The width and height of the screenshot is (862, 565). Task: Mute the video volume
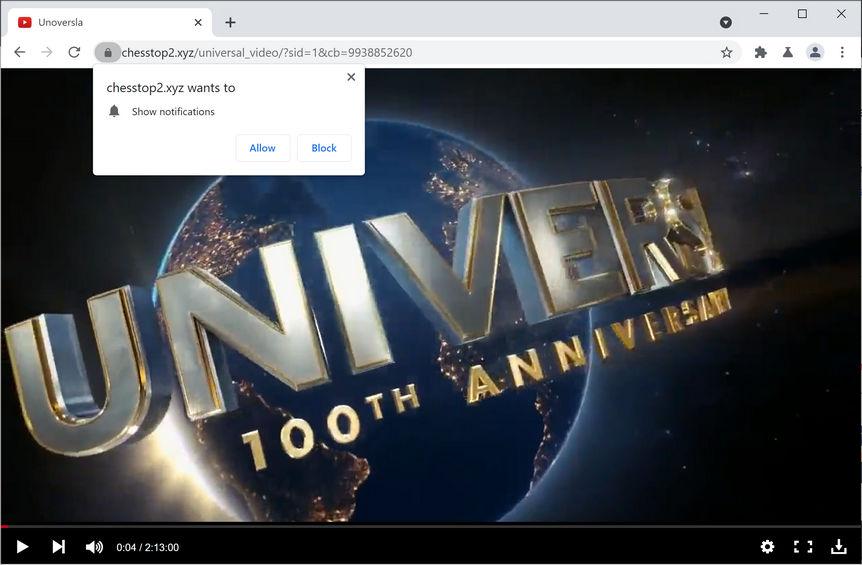(94, 547)
